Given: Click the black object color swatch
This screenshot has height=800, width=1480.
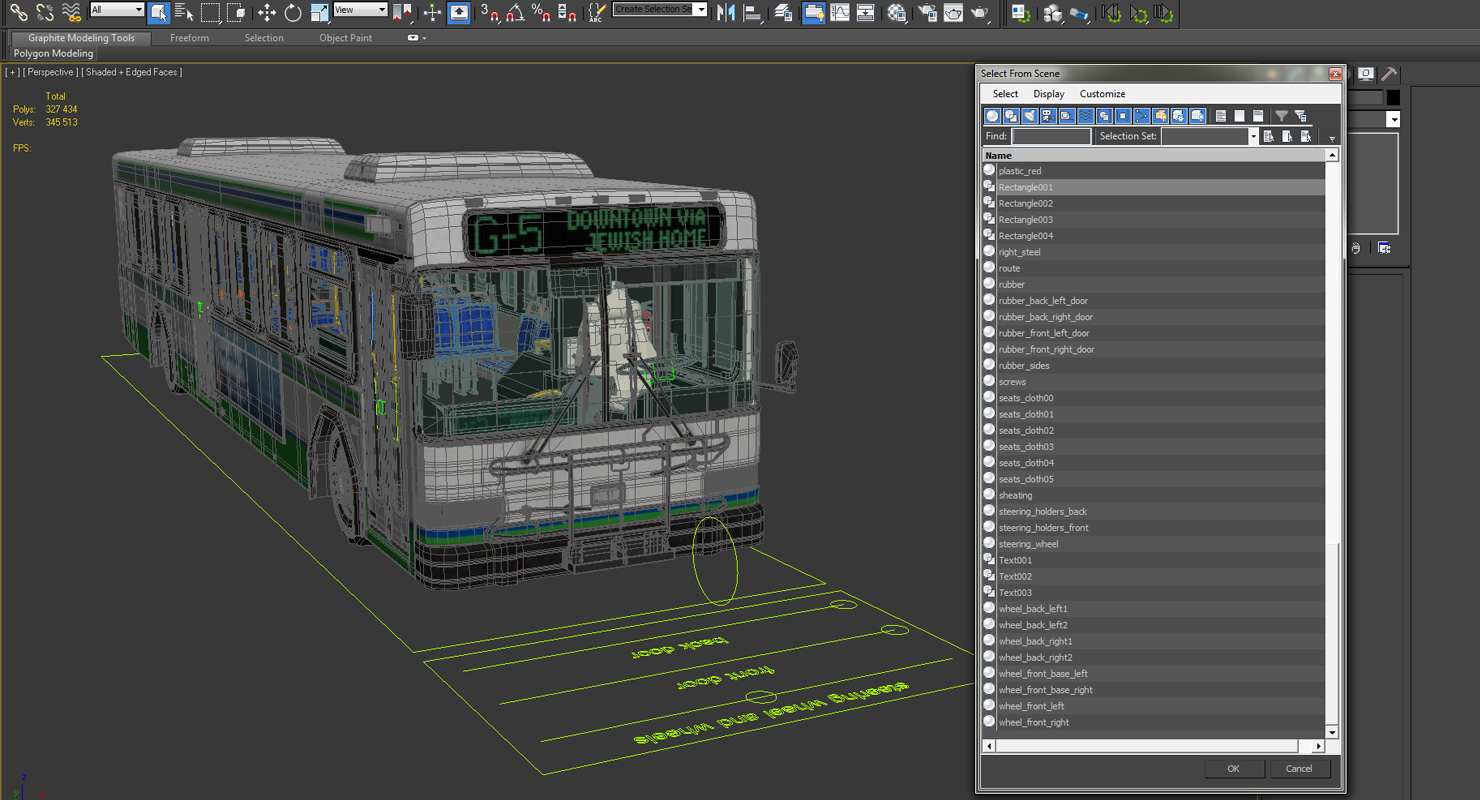Looking at the screenshot, I should (x=1393, y=97).
